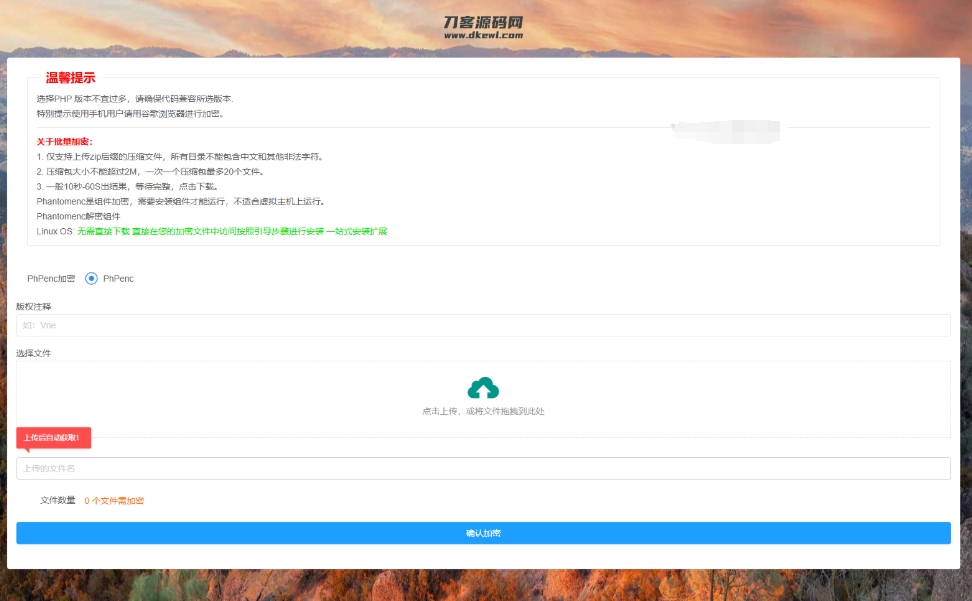The image size is (972, 601).
Task: Click the red 上传后自动获取 tooltip
Action: pyautogui.click(x=53, y=438)
